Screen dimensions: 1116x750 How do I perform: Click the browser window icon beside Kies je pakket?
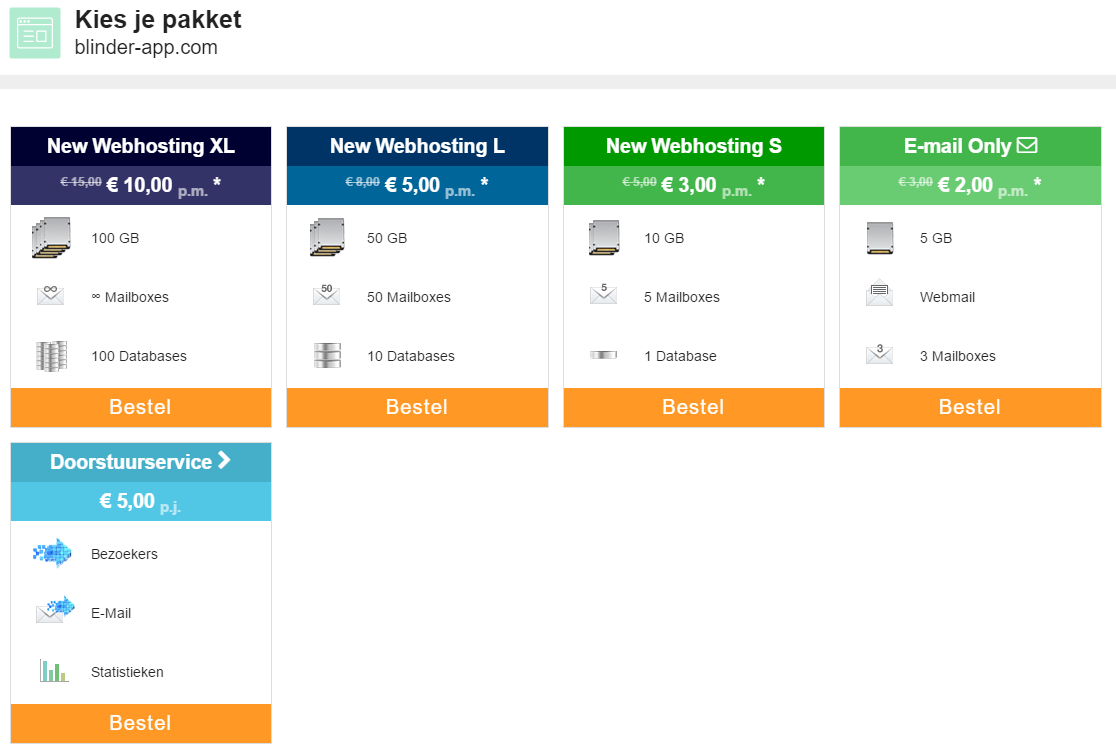[35, 33]
